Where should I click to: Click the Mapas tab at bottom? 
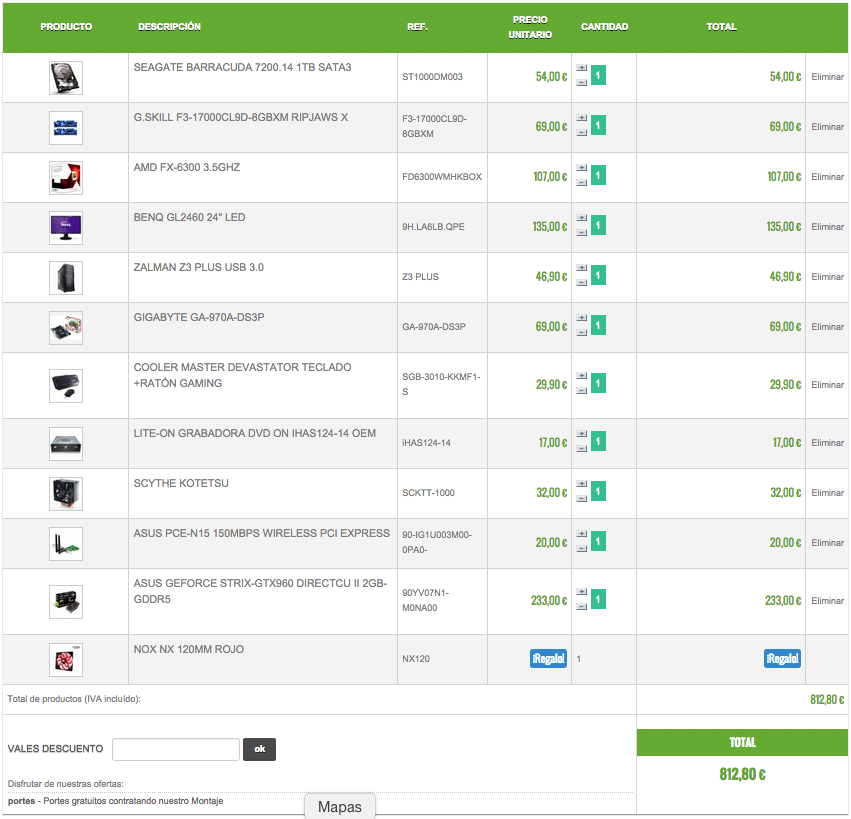(340, 807)
